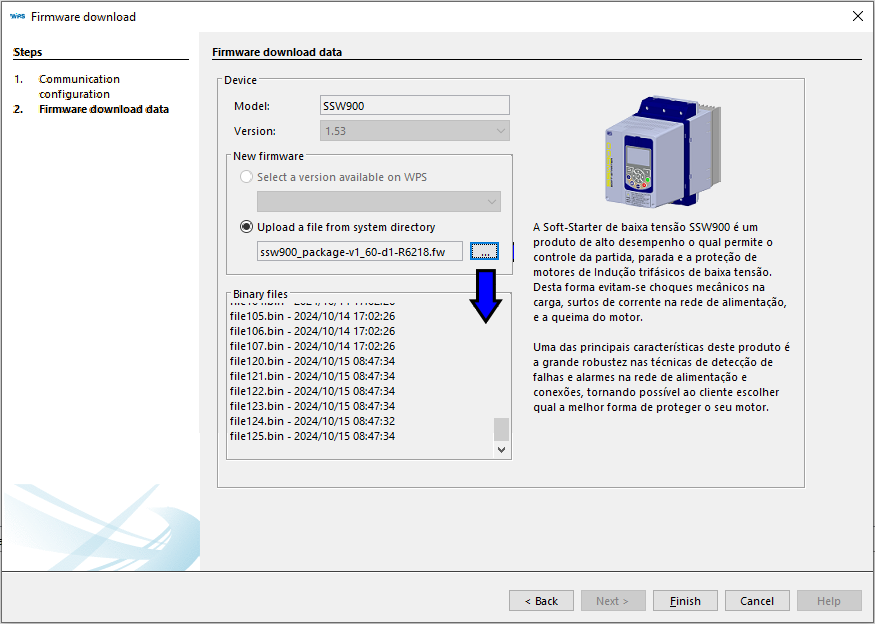
Task: Click the Model SSW900 text field
Action: (414, 106)
